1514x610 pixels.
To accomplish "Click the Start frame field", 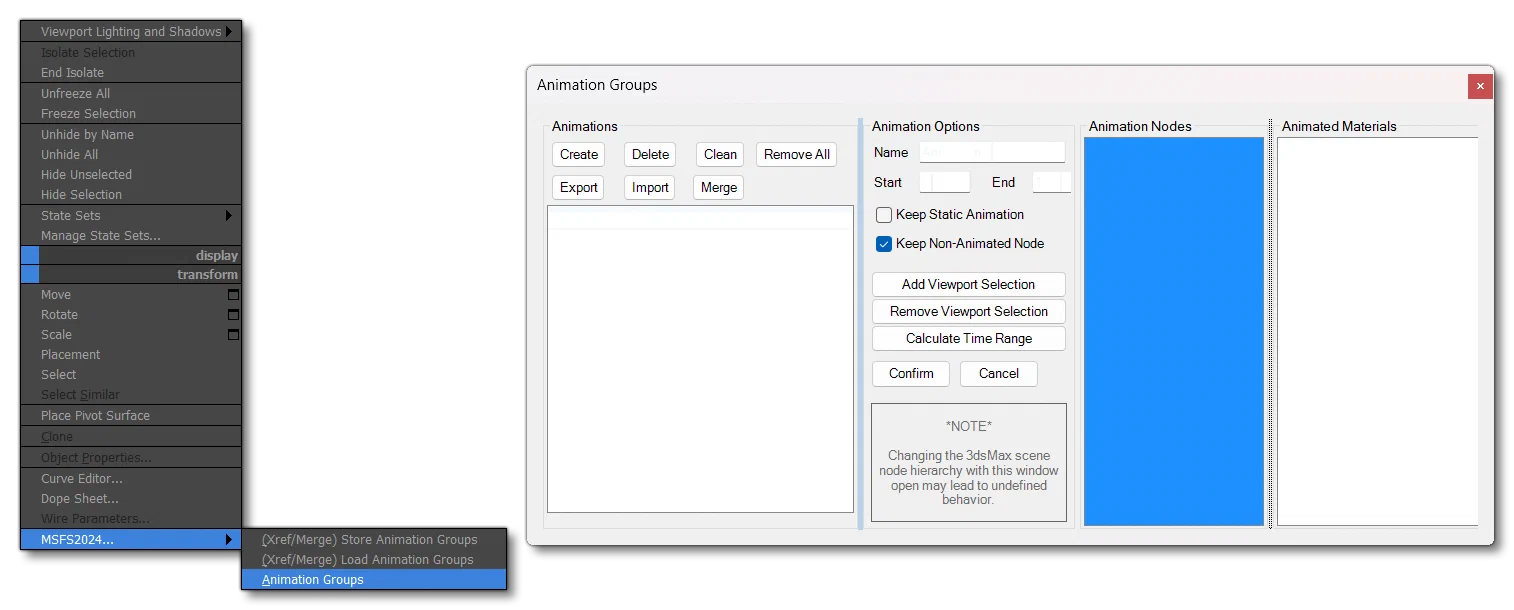I will point(944,183).
